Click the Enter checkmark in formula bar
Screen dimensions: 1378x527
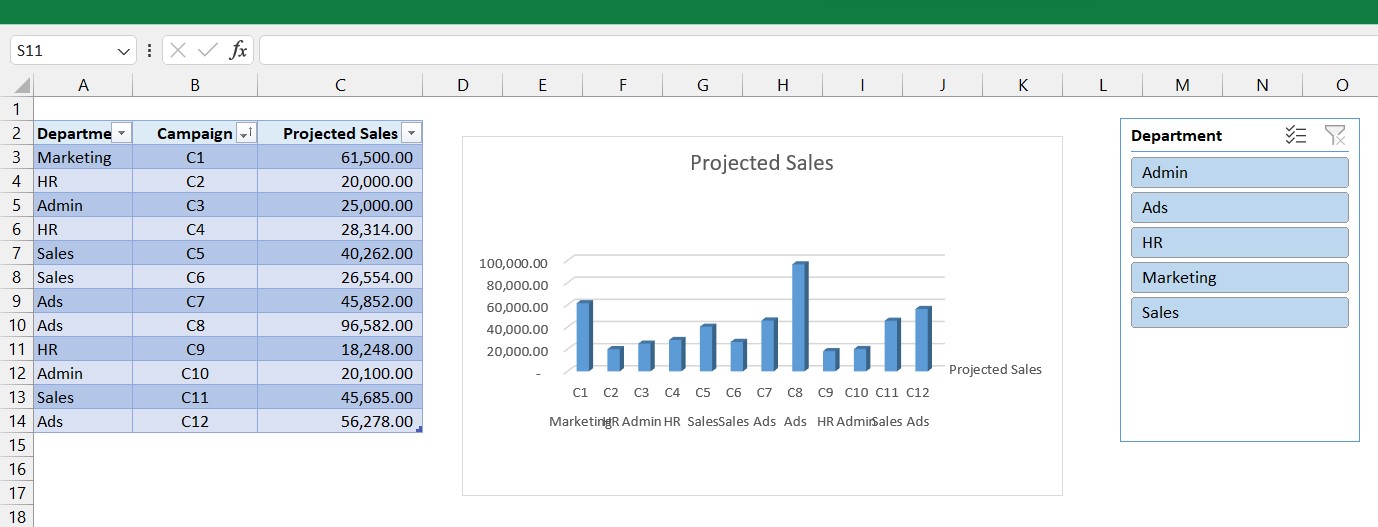pos(208,50)
